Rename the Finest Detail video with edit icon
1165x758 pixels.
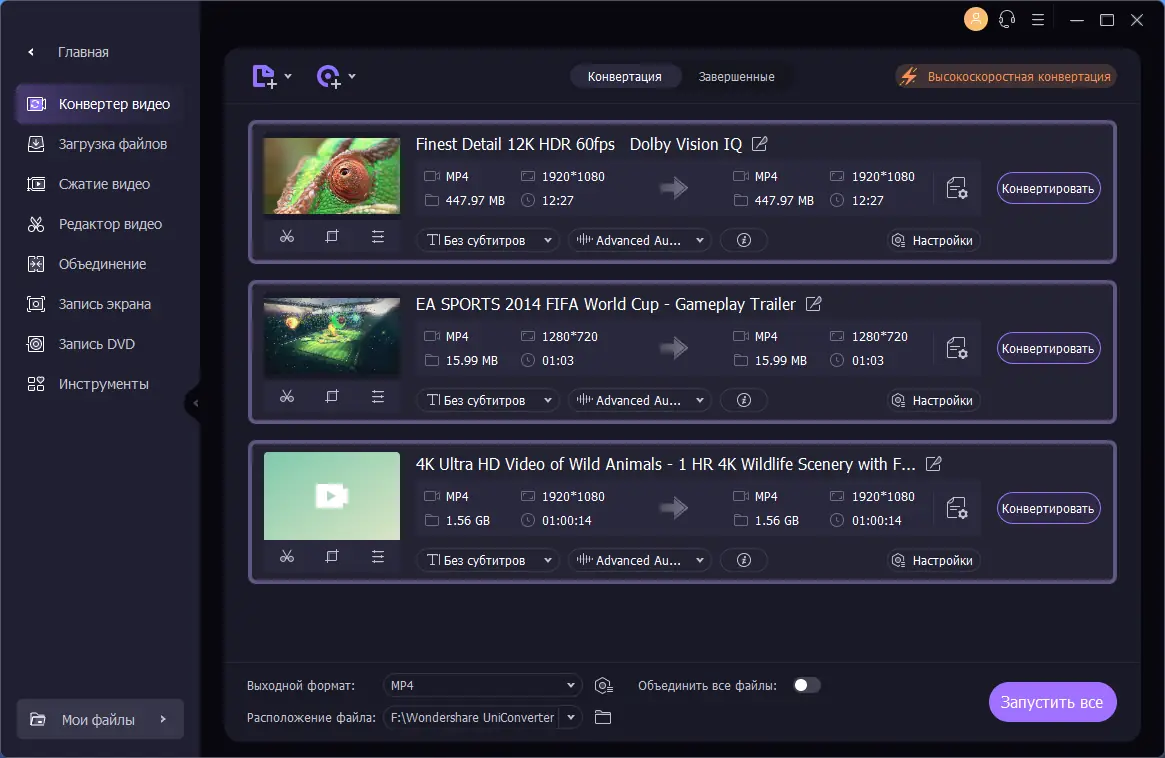pos(759,144)
